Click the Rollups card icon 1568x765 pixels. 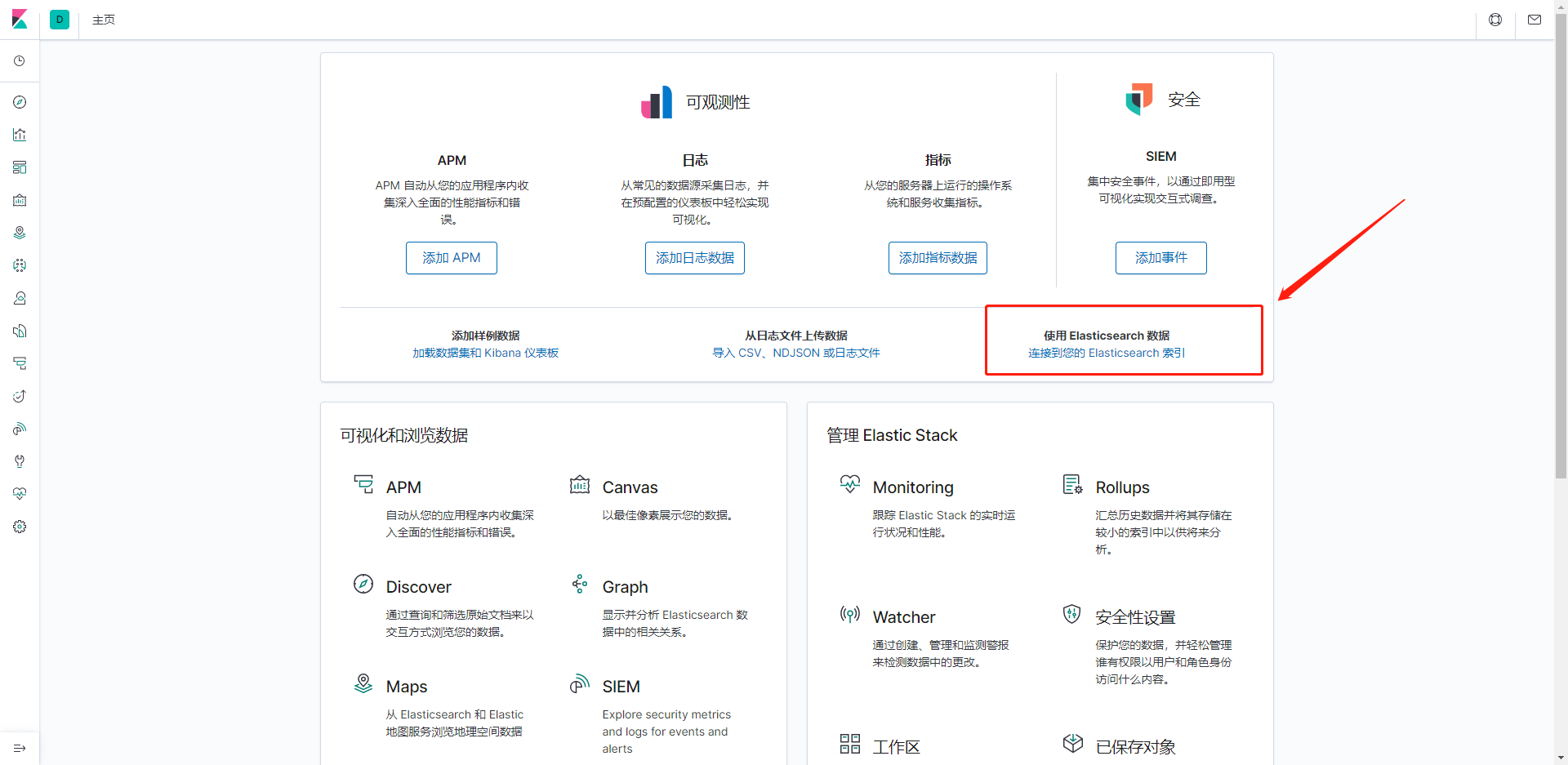coord(1073,484)
